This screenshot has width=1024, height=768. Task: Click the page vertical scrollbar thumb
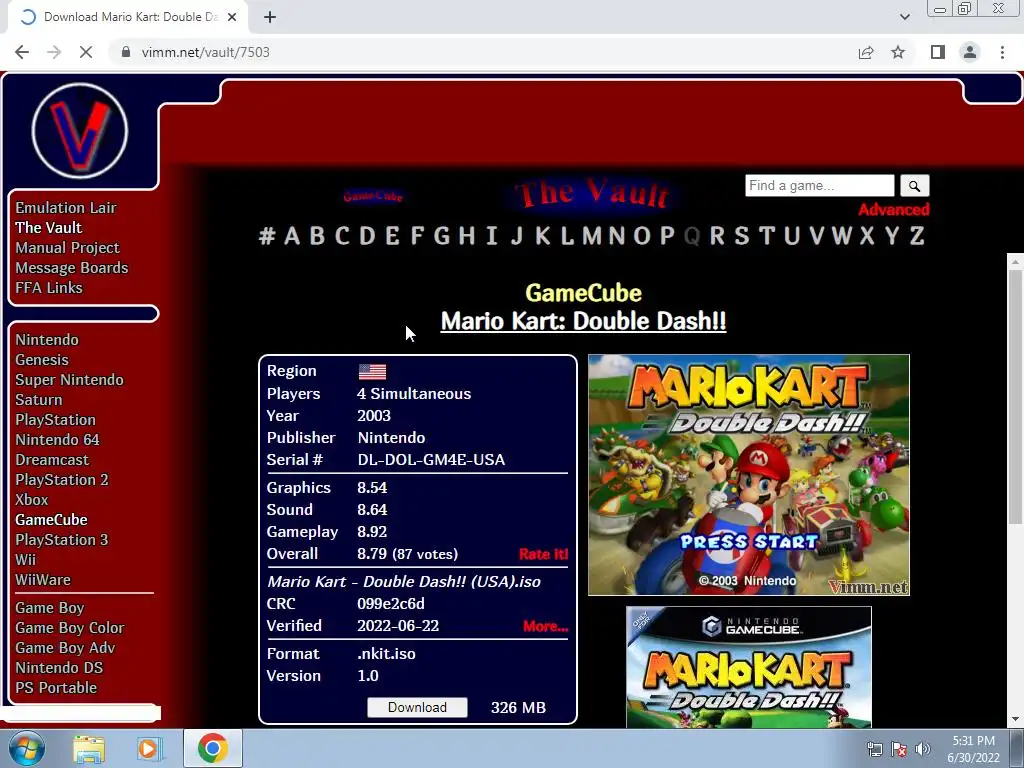coord(1015,396)
